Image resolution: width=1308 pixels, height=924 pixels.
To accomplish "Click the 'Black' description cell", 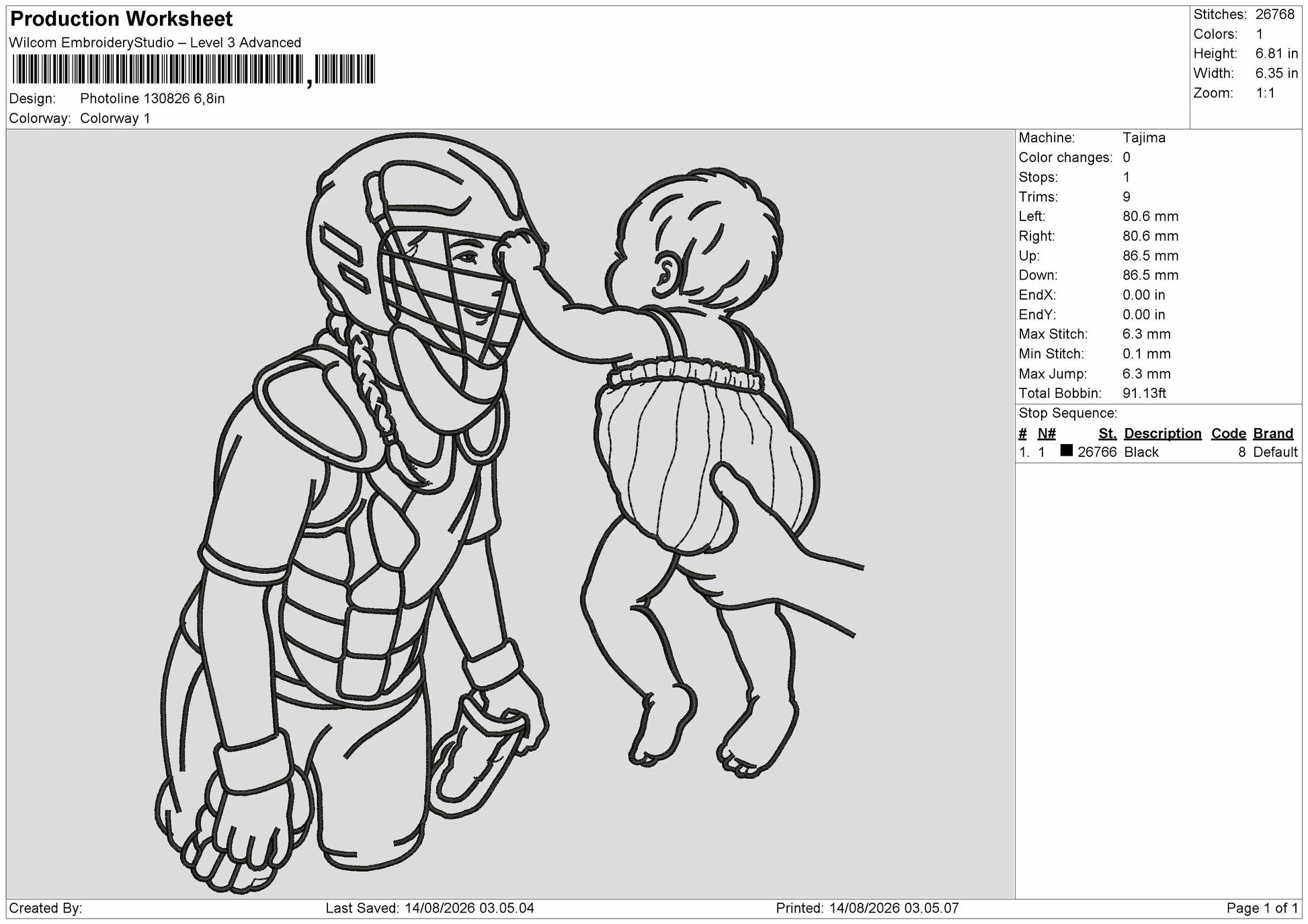I will 1141,452.
